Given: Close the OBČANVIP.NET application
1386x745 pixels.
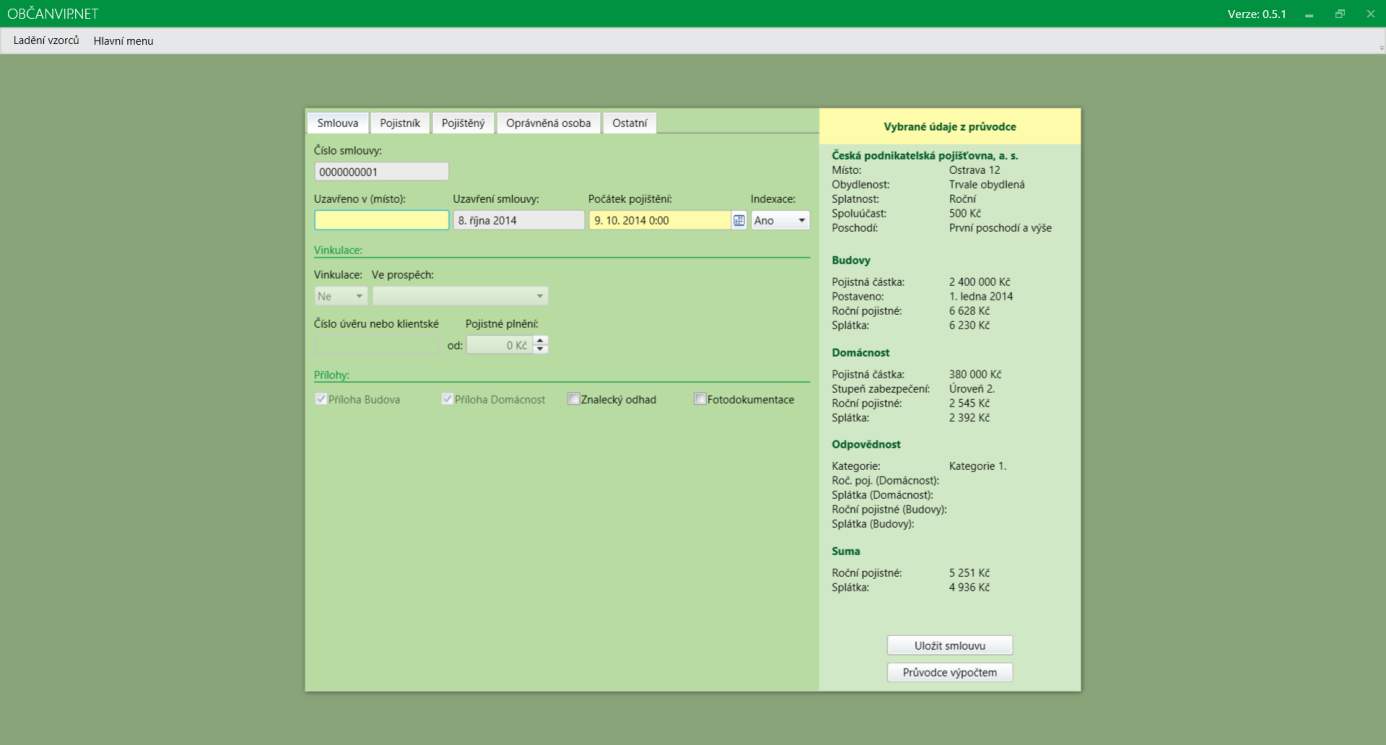Looking at the screenshot, I should coord(1370,14).
